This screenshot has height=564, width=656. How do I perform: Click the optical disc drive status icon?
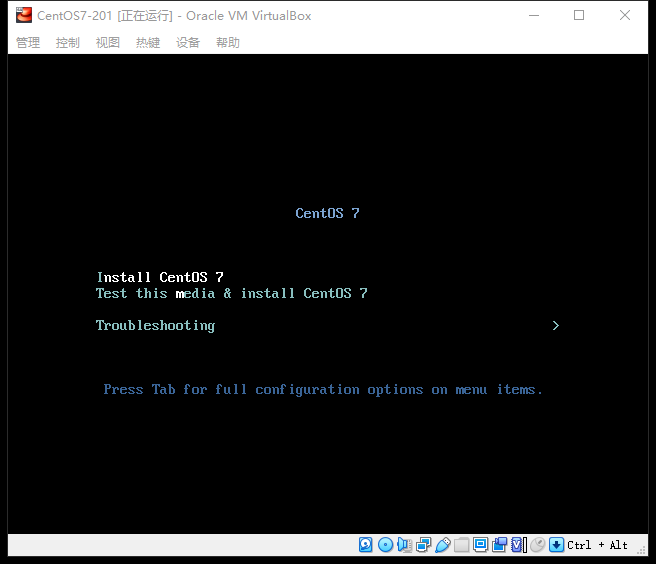385,545
